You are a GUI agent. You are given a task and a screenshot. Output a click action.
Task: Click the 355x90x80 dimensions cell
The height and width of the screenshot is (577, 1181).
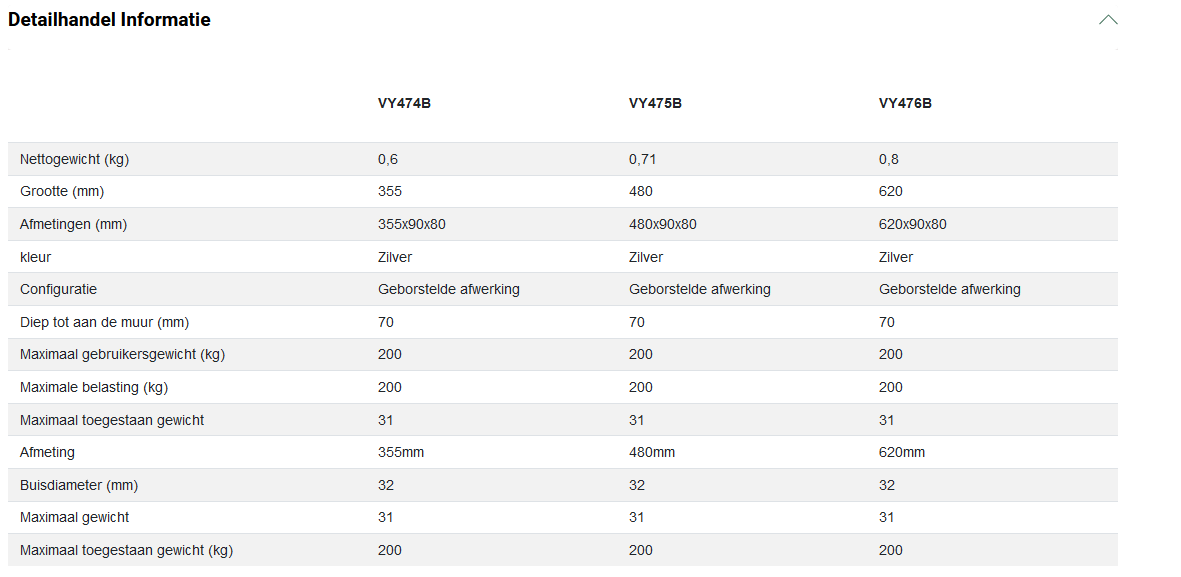(x=411, y=224)
